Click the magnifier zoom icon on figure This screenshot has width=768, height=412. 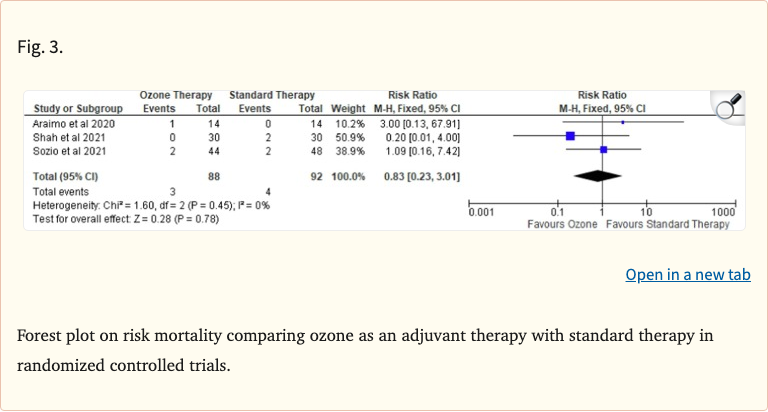728,103
